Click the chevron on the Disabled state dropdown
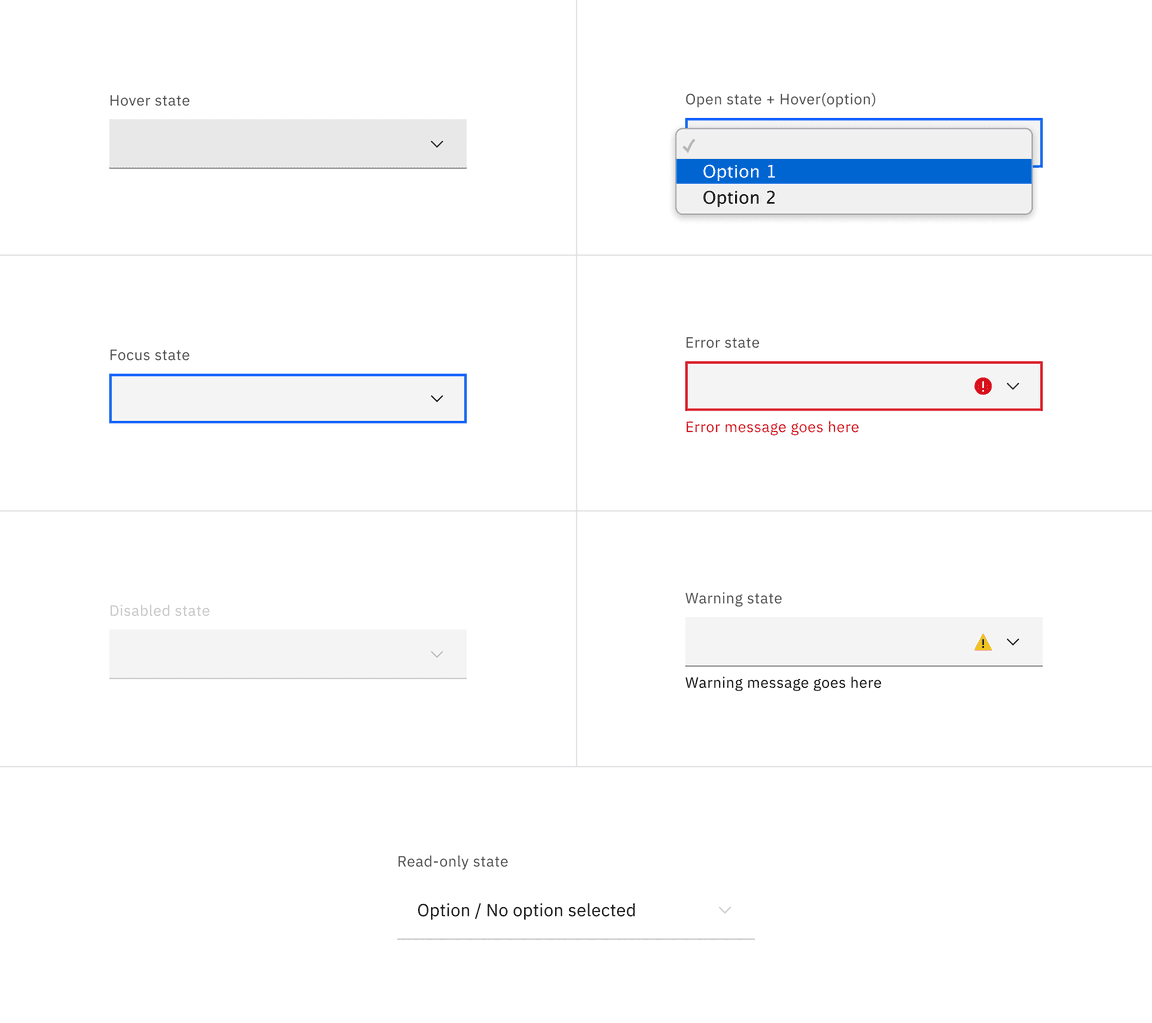1152x1023 pixels. pyautogui.click(x=436, y=654)
